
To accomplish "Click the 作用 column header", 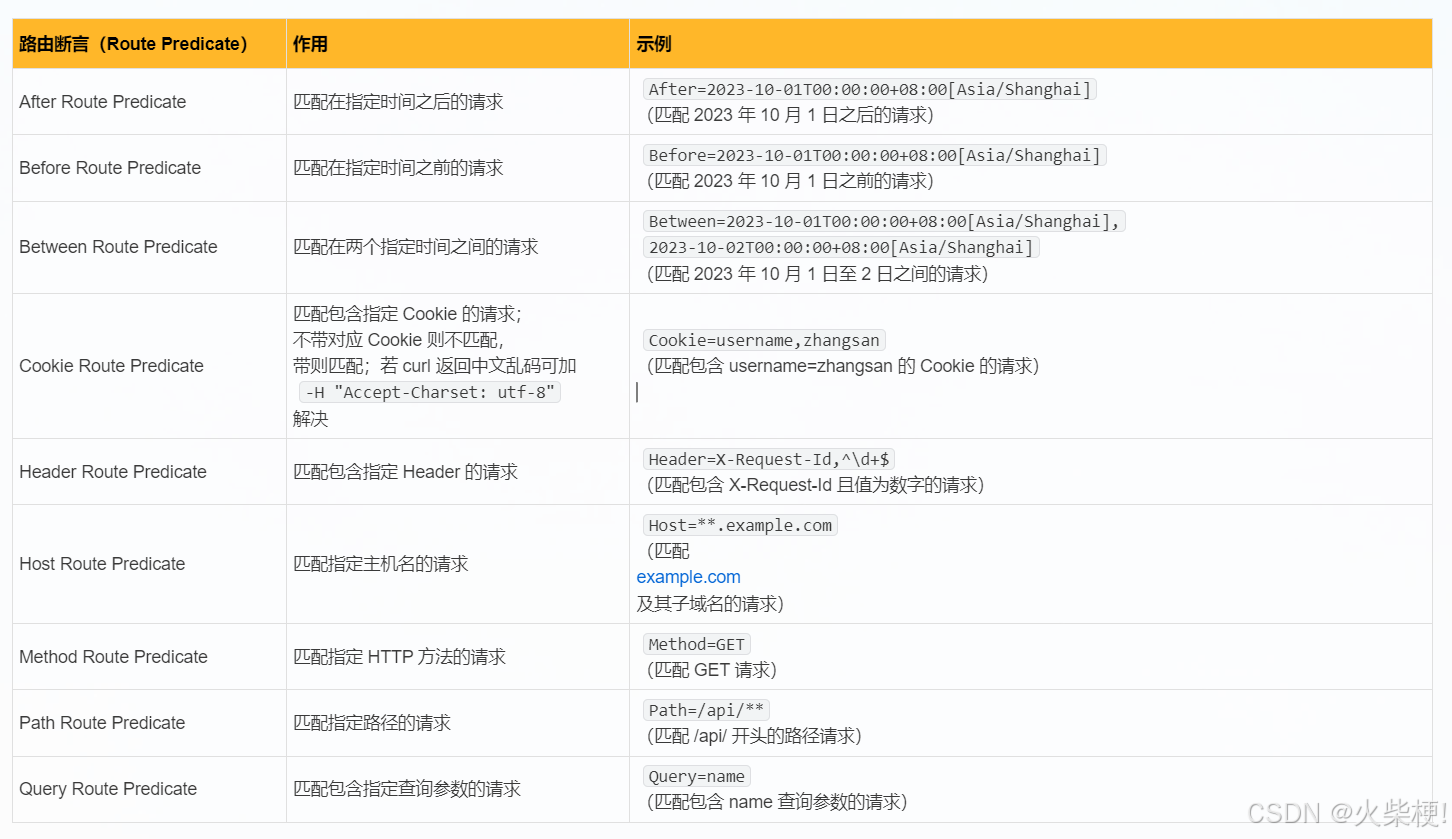I will [310, 43].
